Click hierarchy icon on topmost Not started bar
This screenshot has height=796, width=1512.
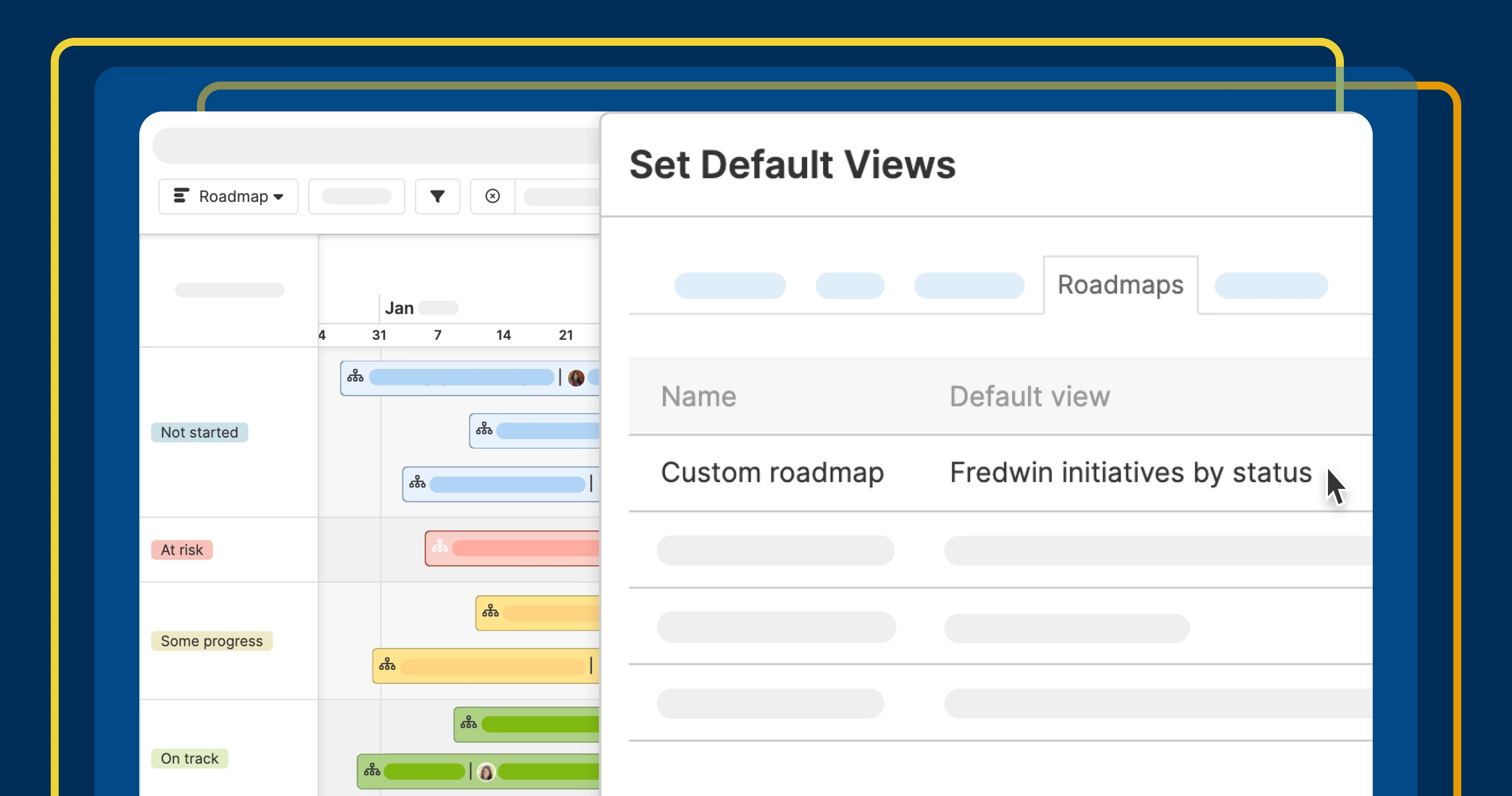[355, 376]
